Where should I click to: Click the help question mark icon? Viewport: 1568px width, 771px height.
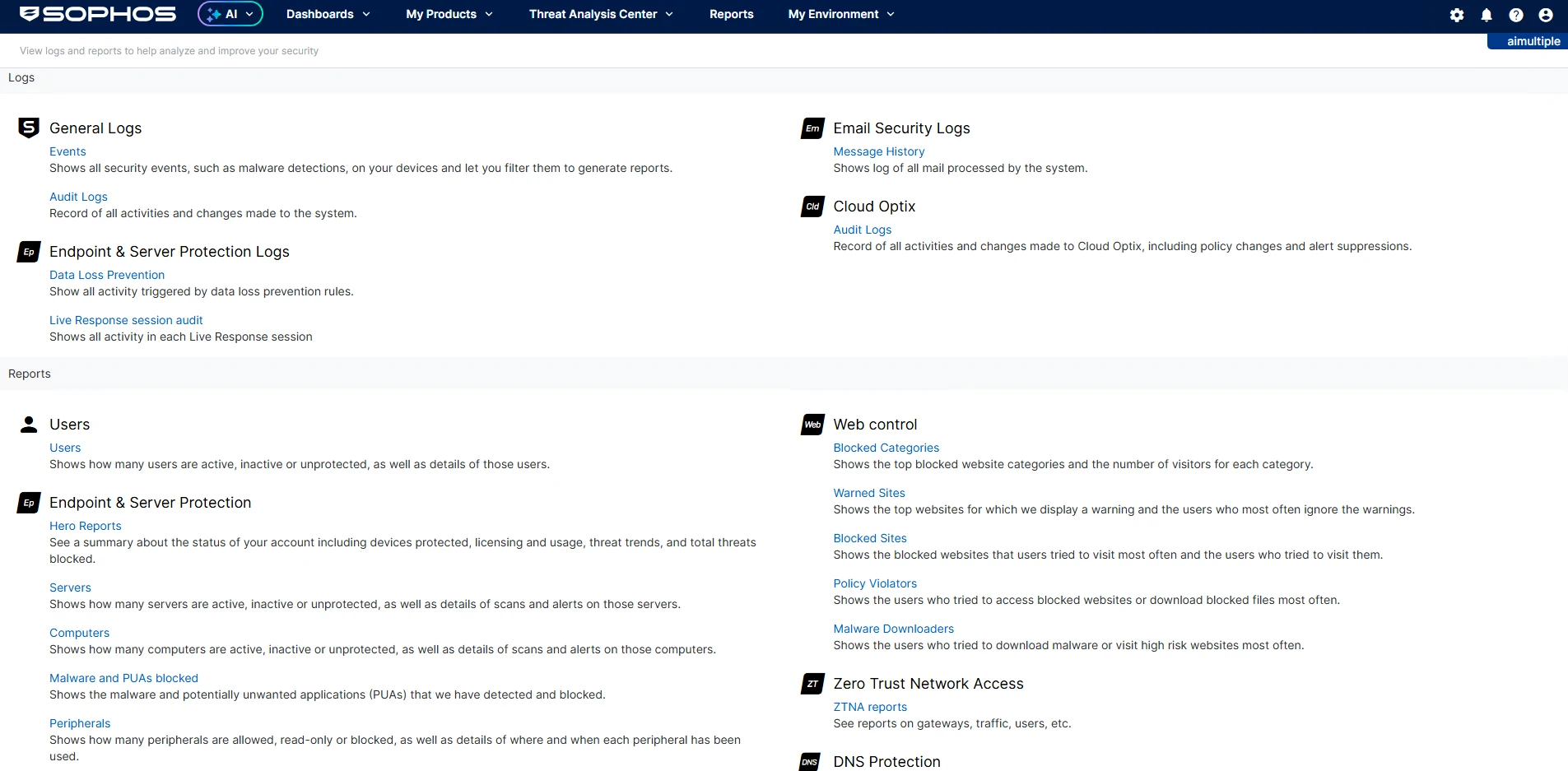click(x=1516, y=15)
